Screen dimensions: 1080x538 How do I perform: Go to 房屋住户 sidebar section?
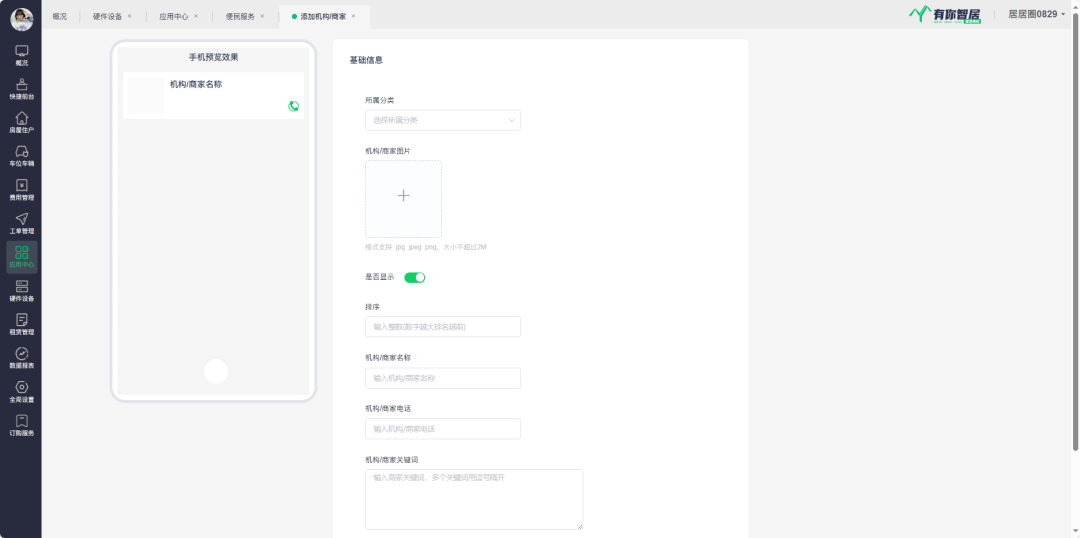coord(21,122)
